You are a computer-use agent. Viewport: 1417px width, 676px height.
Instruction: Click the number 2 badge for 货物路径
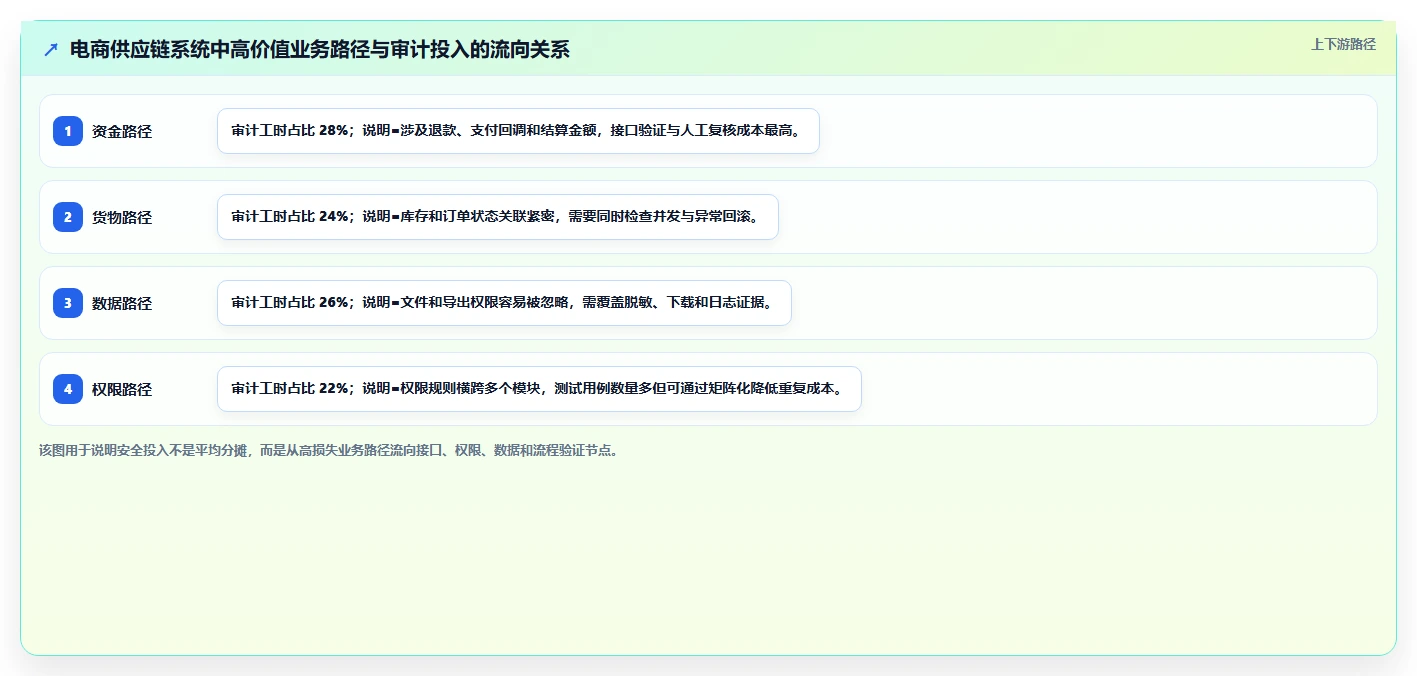coord(68,217)
